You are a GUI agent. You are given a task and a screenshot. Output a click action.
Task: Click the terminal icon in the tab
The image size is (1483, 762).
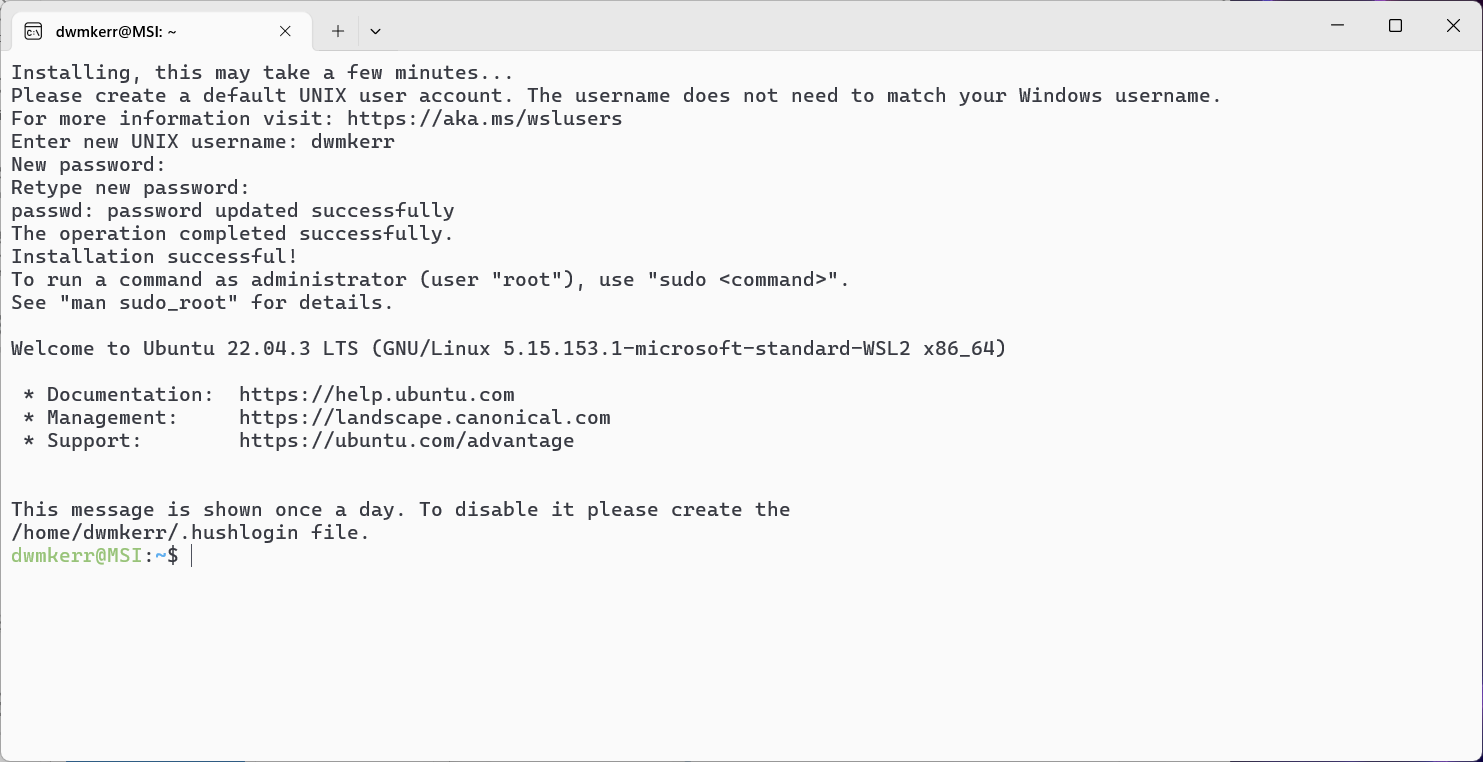click(33, 31)
